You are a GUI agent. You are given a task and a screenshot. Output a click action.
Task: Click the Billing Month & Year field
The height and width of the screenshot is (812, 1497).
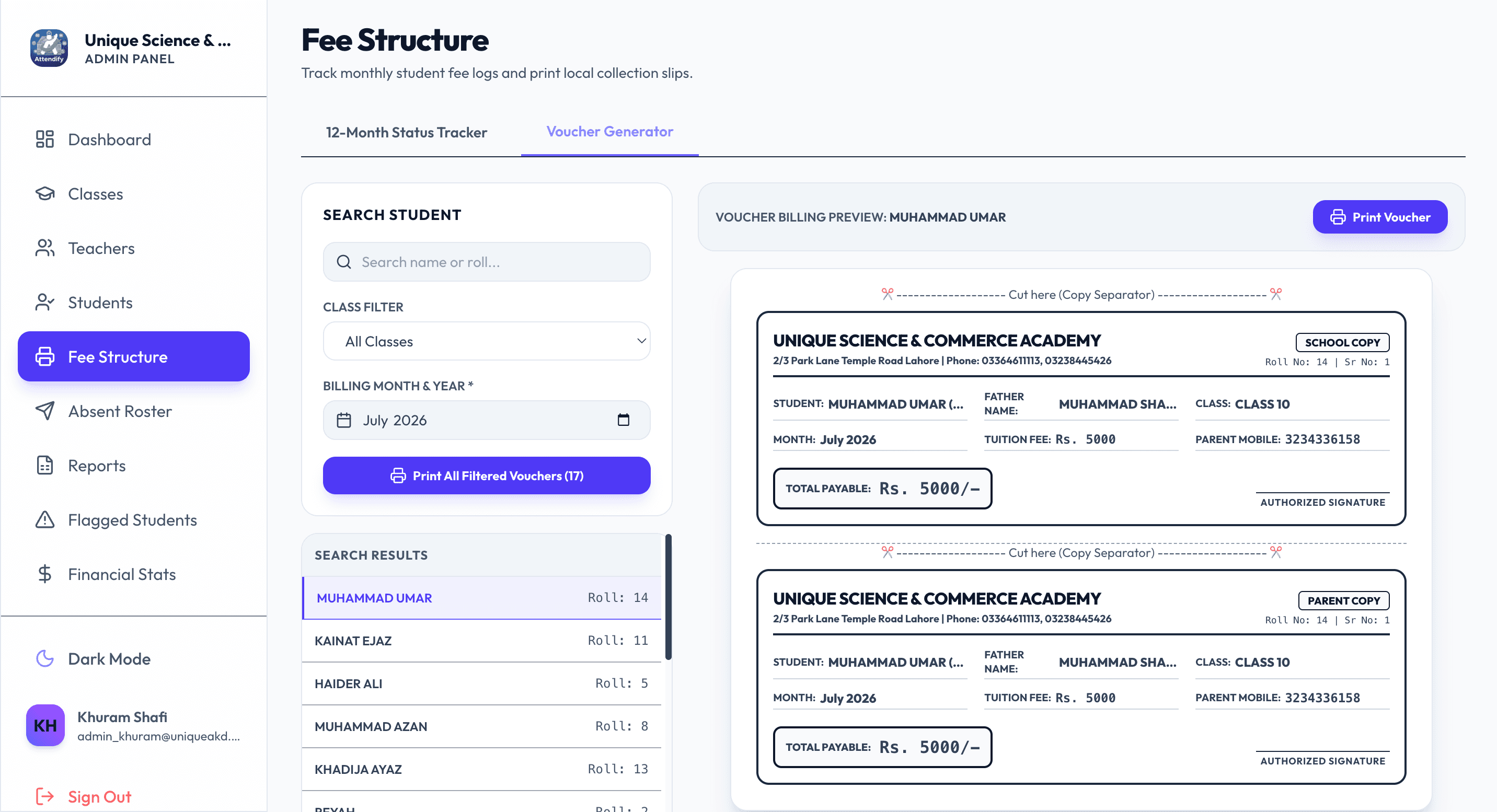coord(487,420)
